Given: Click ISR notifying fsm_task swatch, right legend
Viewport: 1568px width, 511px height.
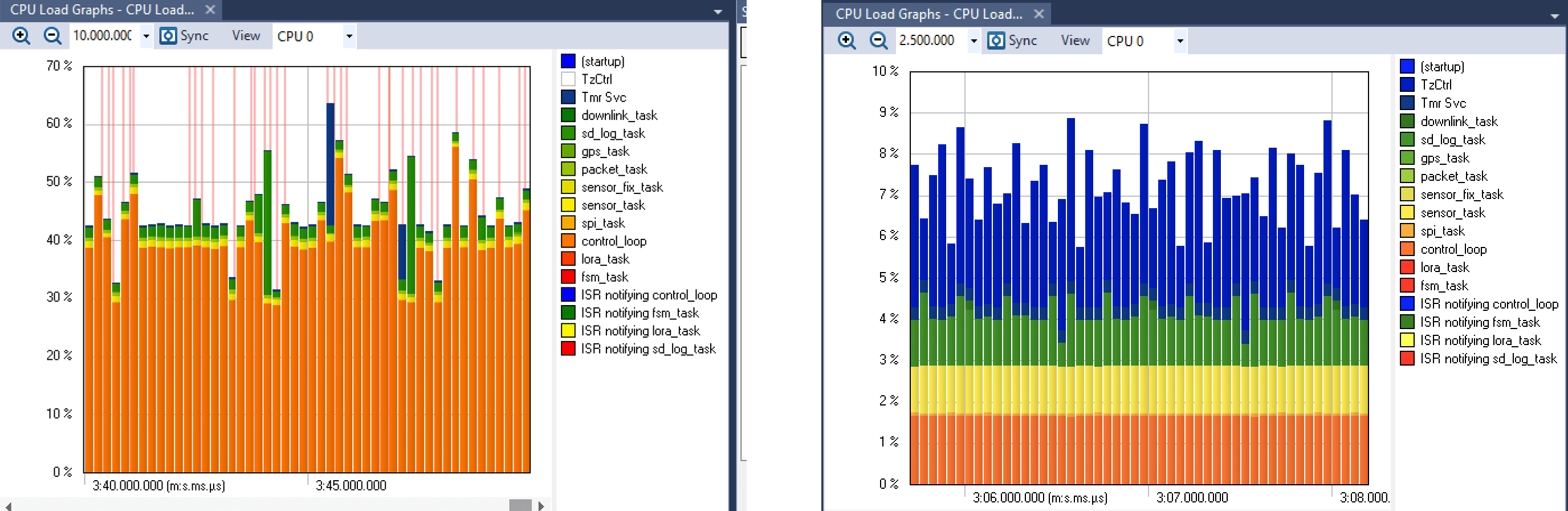Looking at the screenshot, I should (x=1407, y=322).
